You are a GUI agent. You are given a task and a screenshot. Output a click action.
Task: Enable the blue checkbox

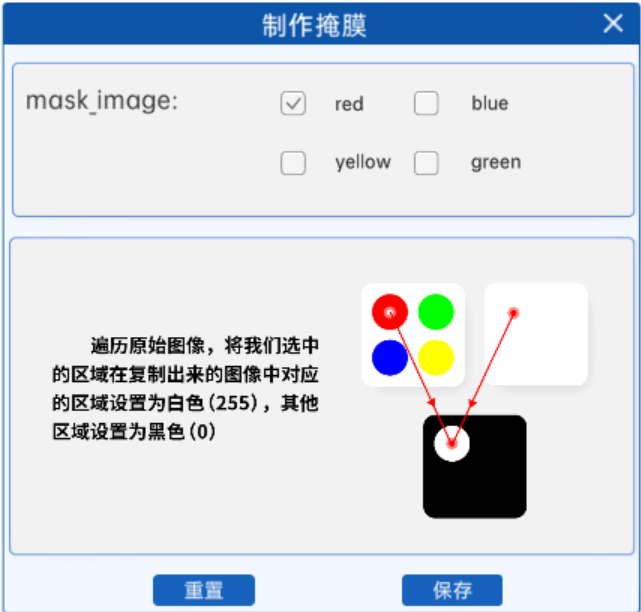[x=426, y=103]
